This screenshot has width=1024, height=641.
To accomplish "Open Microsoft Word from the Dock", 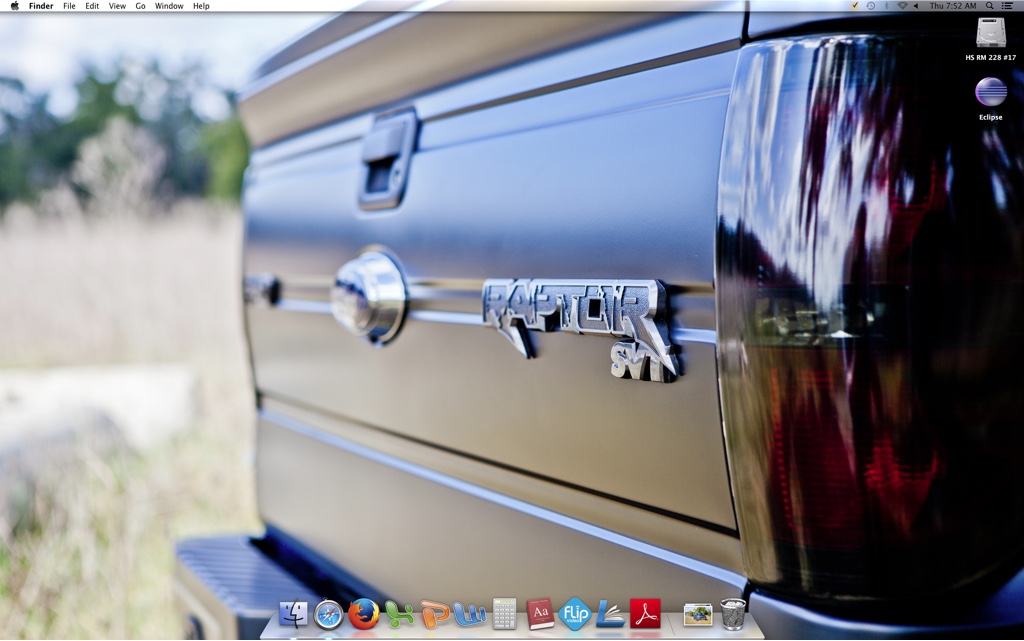I will point(470,615).
